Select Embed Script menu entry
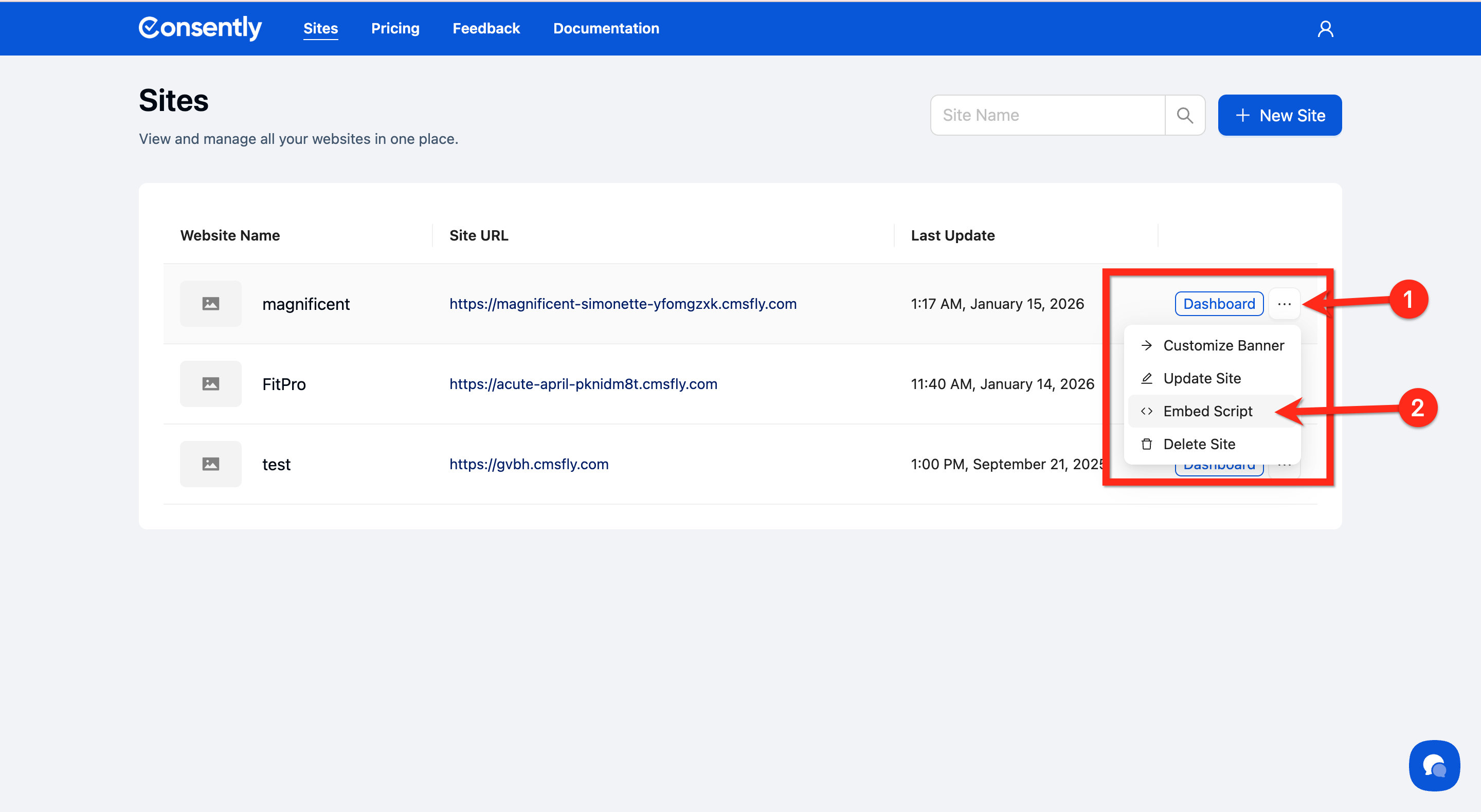This screenshot has width=1481, height=812. 1207,411
